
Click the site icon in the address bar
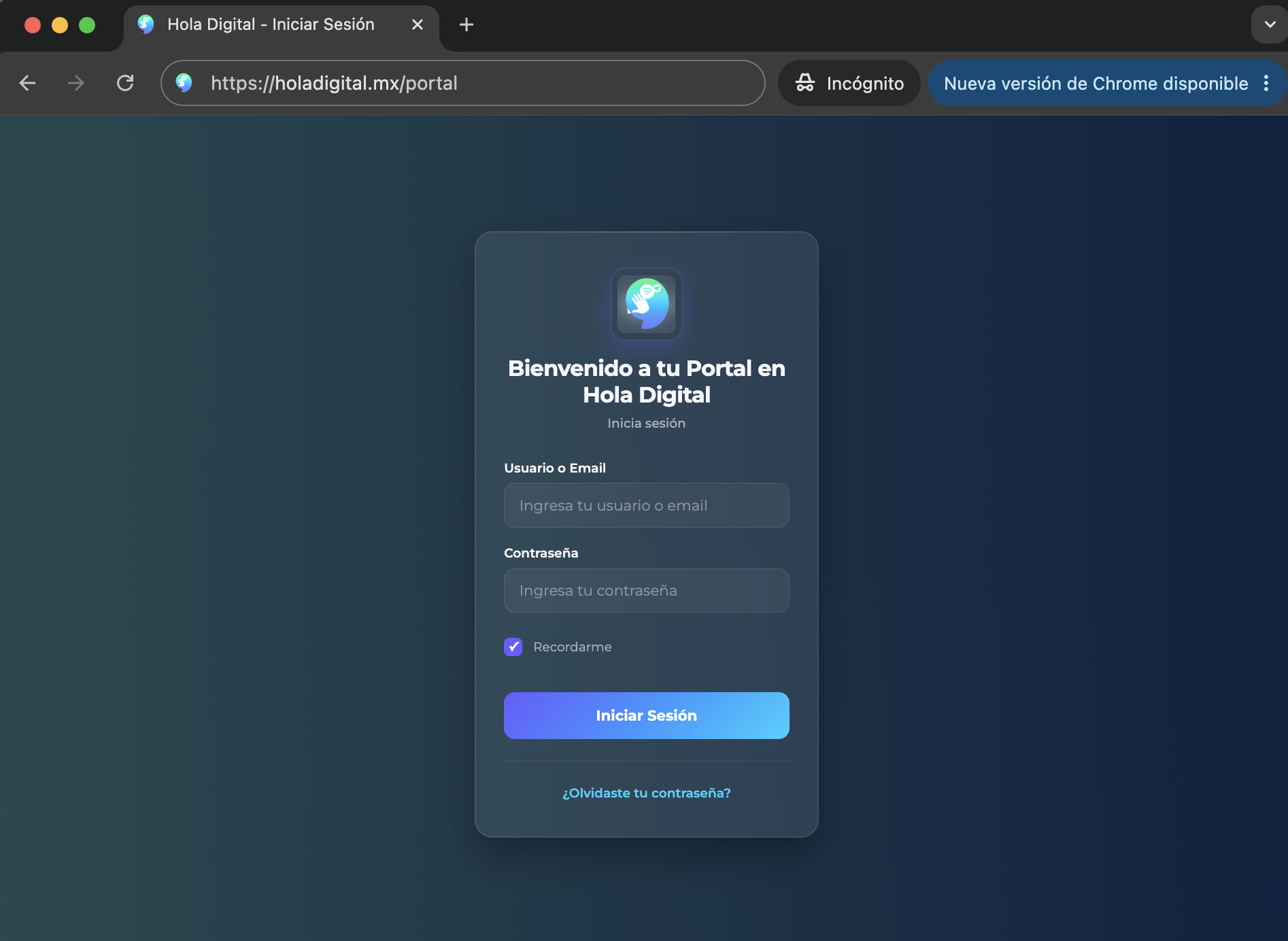(184, 83)
